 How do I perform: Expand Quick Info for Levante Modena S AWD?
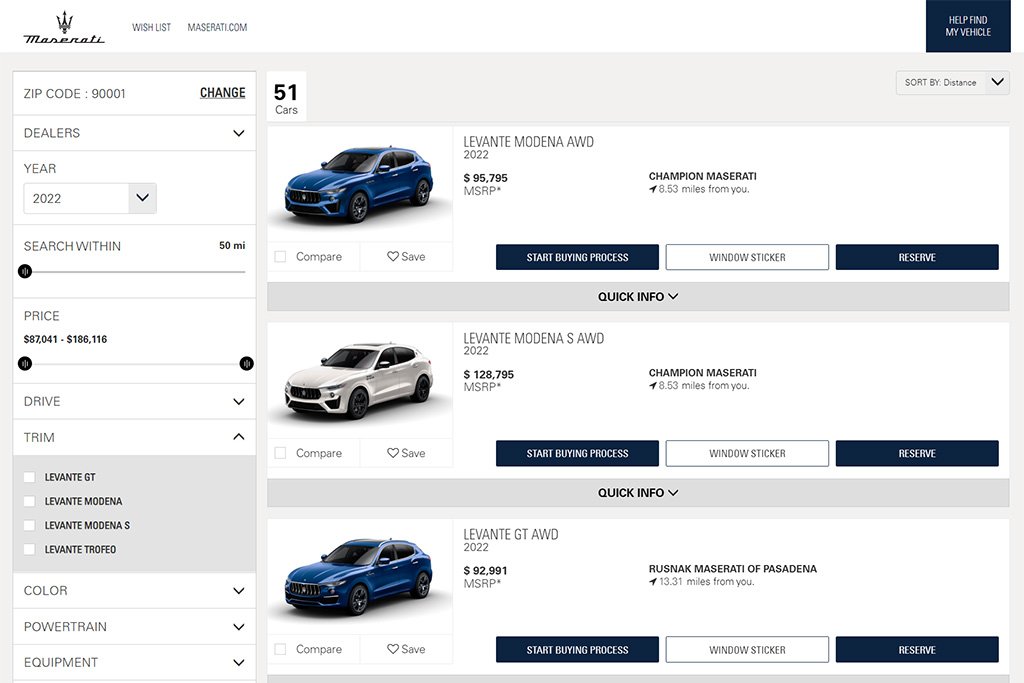638,493
